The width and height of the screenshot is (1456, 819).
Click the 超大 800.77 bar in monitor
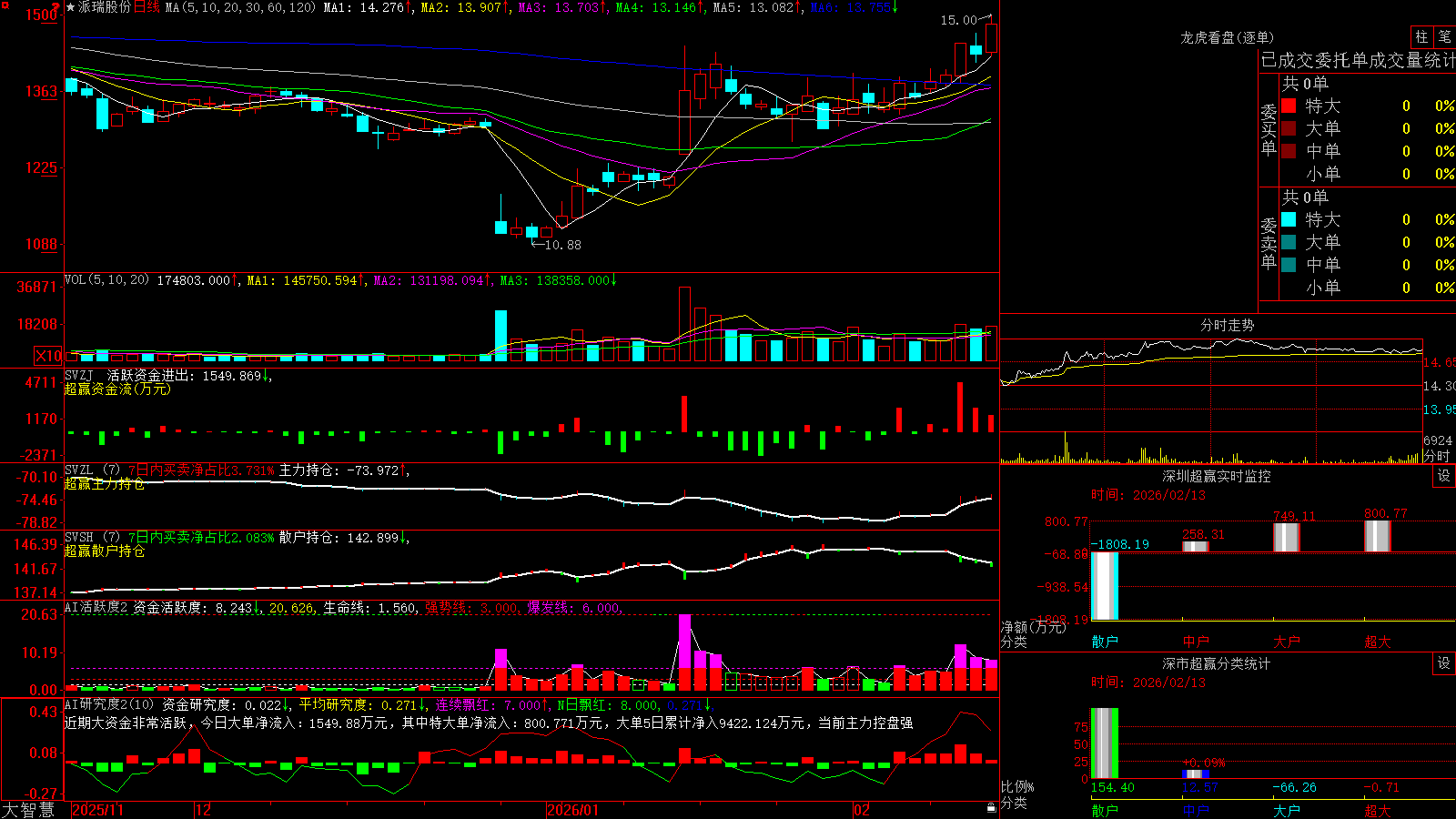[x=1378, y=536]
